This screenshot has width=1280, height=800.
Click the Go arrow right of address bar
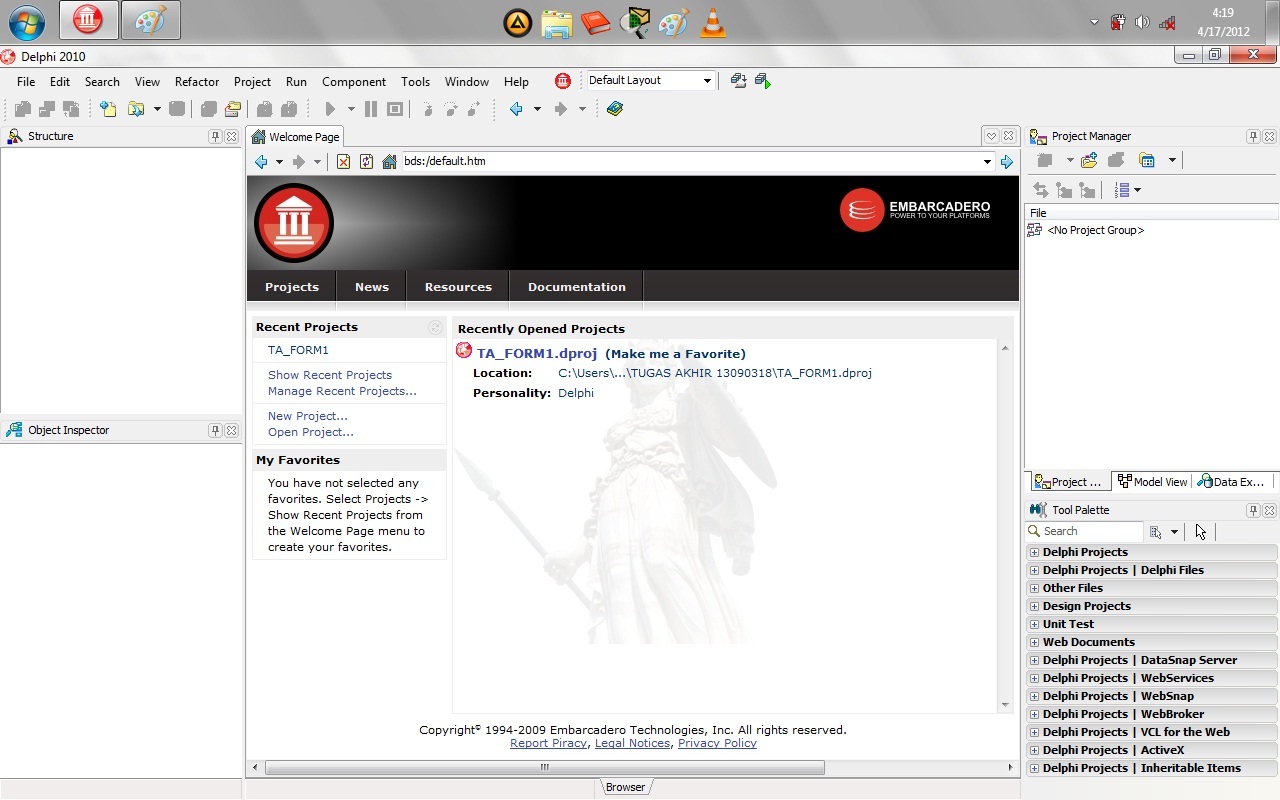point(1007,162)
